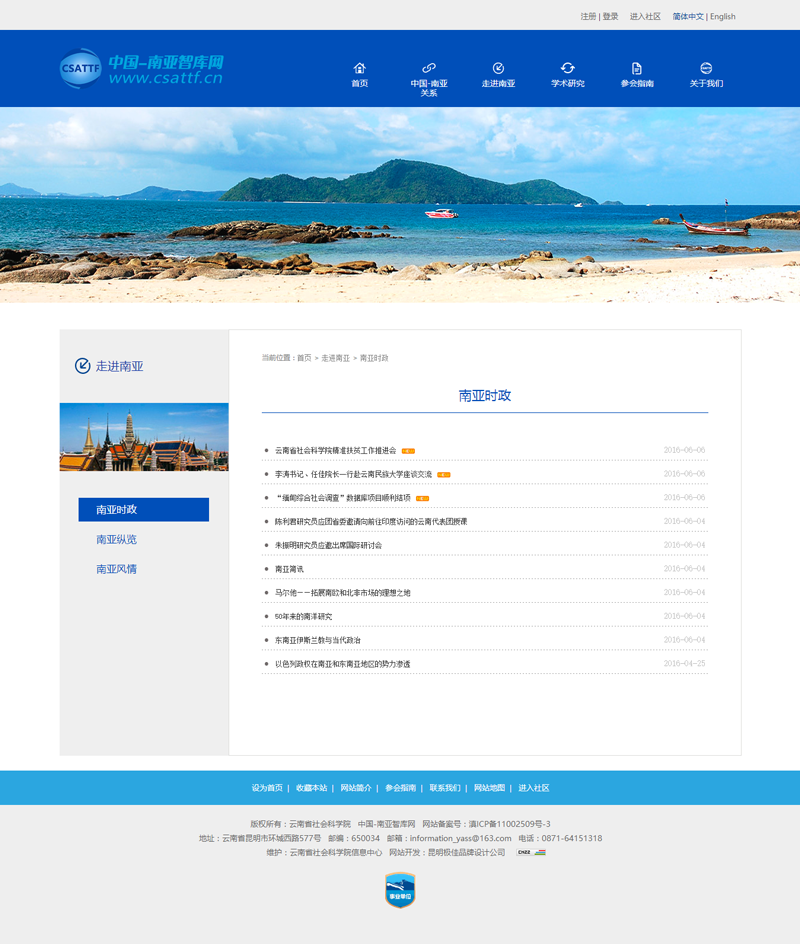Viewport: 800px width, 944px height.
Task: Open the article 朱振明研究员应邀出席国际研讨会
Action: pos(329,545)
